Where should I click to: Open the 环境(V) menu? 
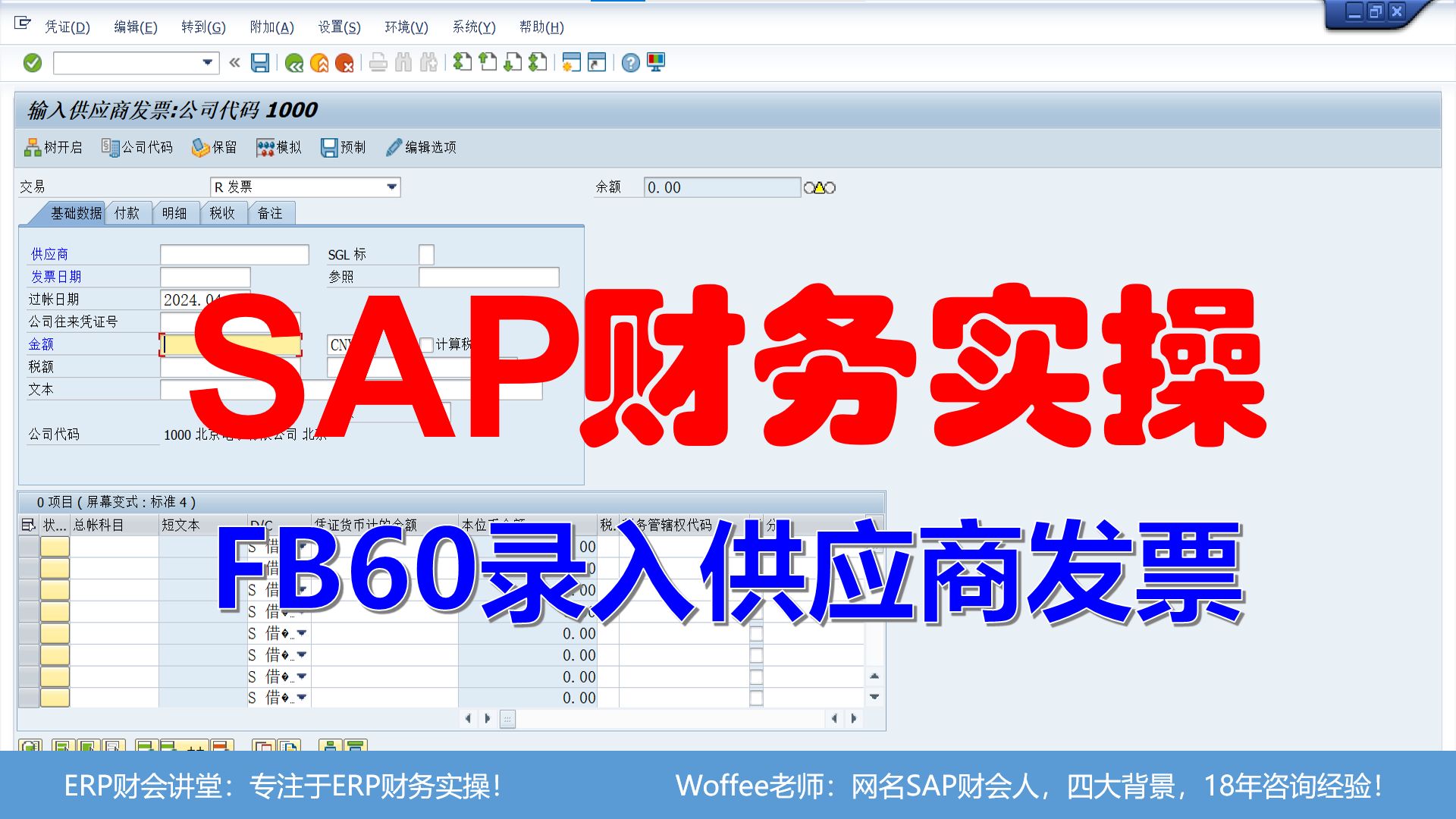(406, 27)
